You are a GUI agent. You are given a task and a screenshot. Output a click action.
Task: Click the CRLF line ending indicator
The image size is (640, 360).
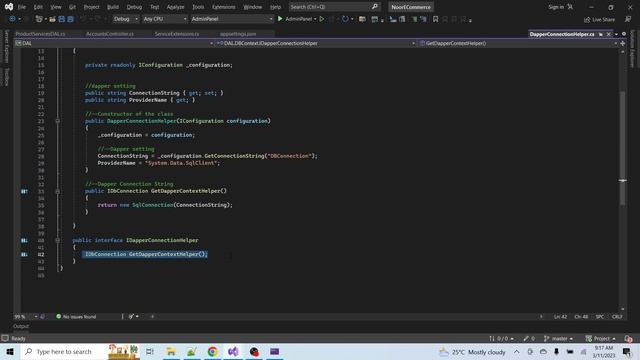coord(617,316)
